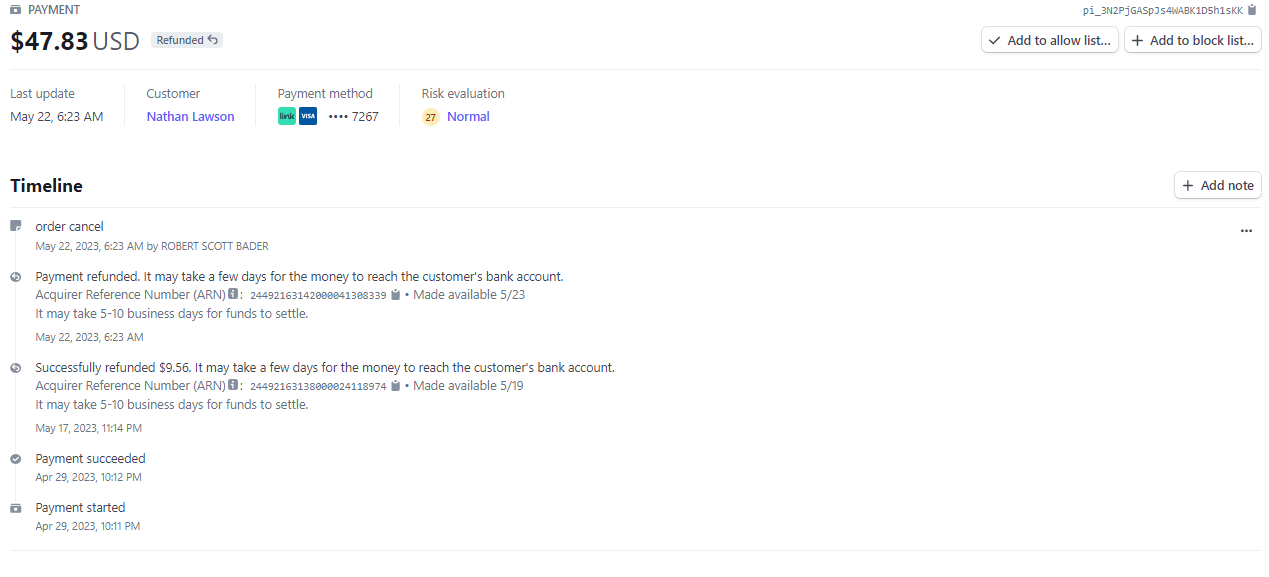Click ARN info icon for May 22 refund
Image resolution: width=1269 pixels, height=577 pixels.
point(233,295)
